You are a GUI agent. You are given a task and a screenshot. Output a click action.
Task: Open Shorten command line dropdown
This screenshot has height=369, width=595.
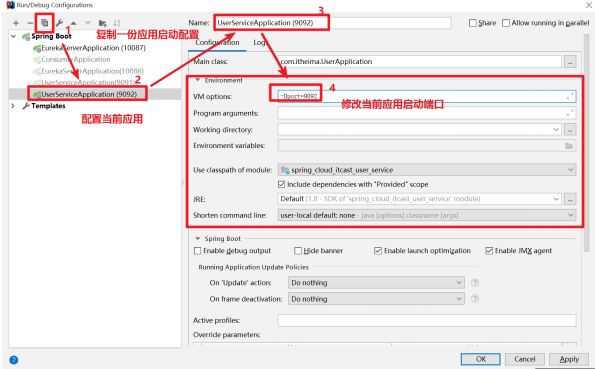point(570,215)
